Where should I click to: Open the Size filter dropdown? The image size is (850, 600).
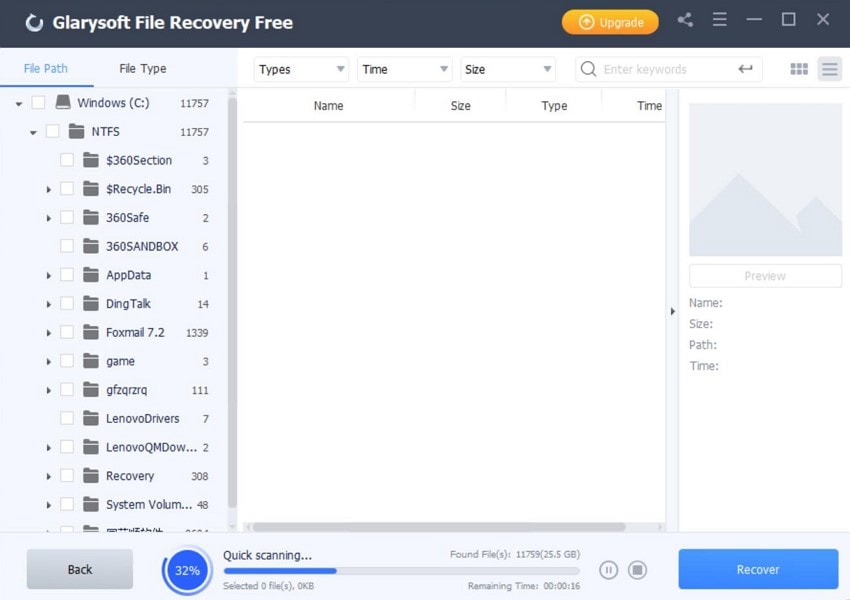click(x=507, y=69)
